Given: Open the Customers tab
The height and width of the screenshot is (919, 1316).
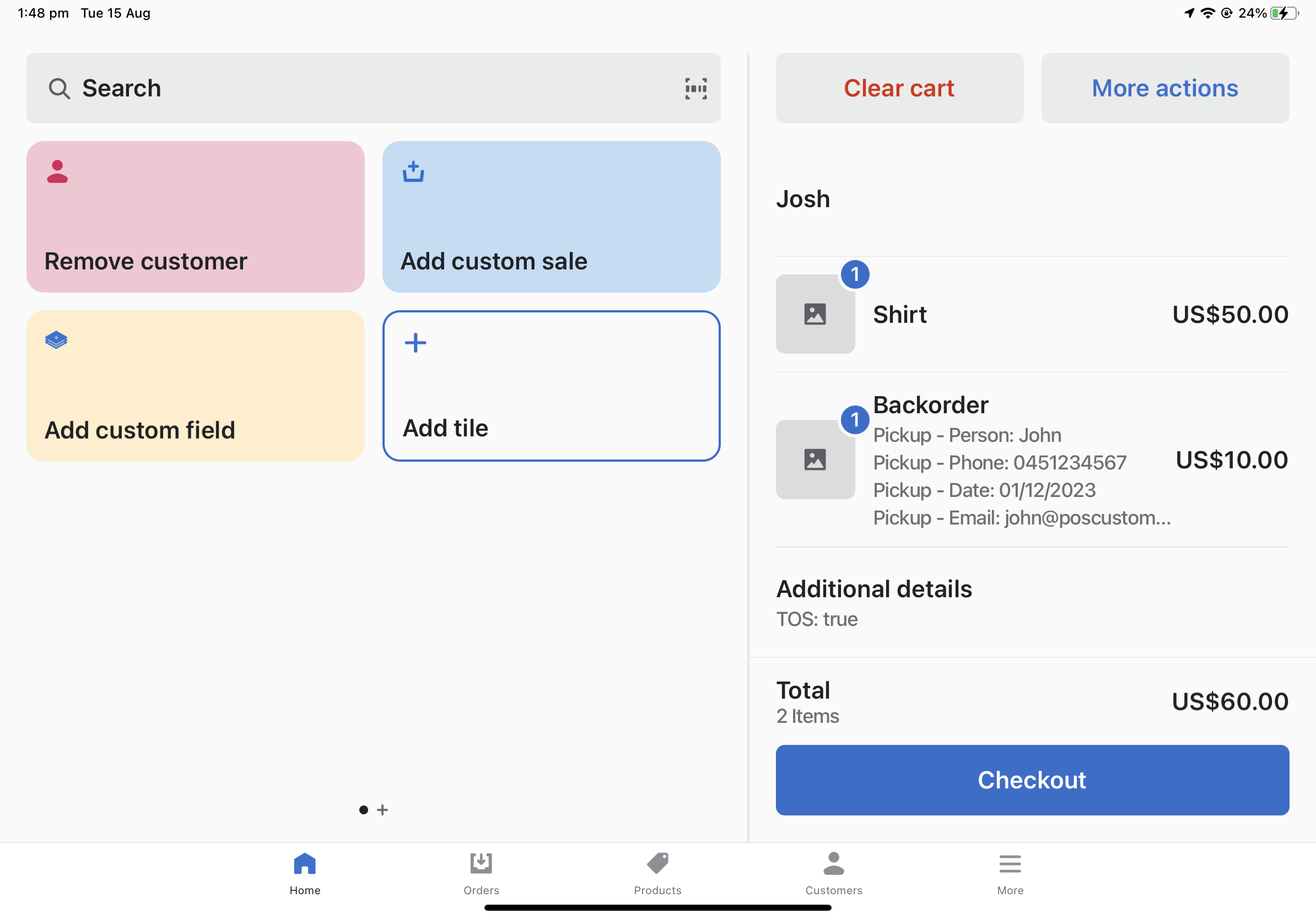Looking at the screenshot, I should point(833,874).
